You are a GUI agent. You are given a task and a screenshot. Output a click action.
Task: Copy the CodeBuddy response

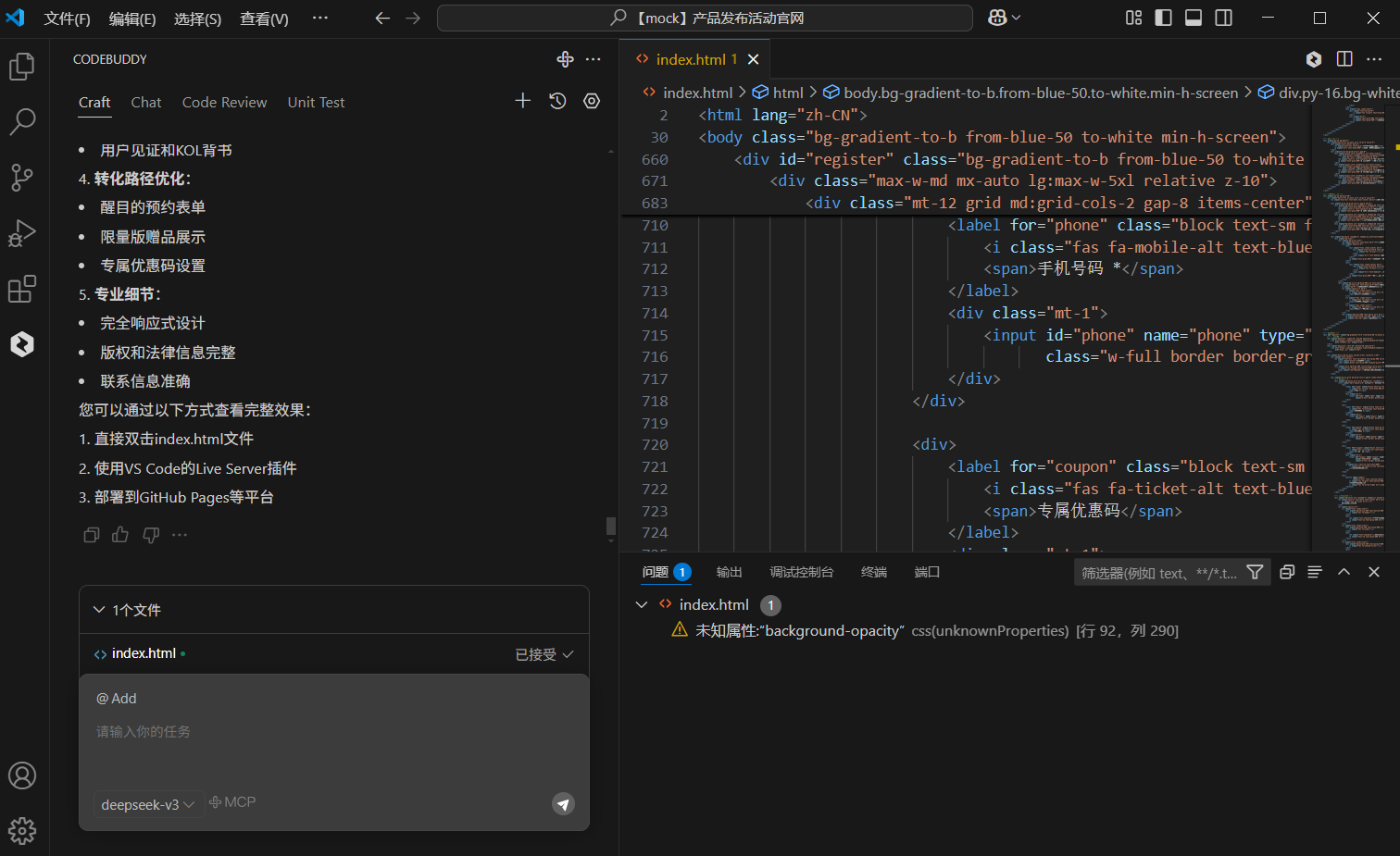[91, 535]
